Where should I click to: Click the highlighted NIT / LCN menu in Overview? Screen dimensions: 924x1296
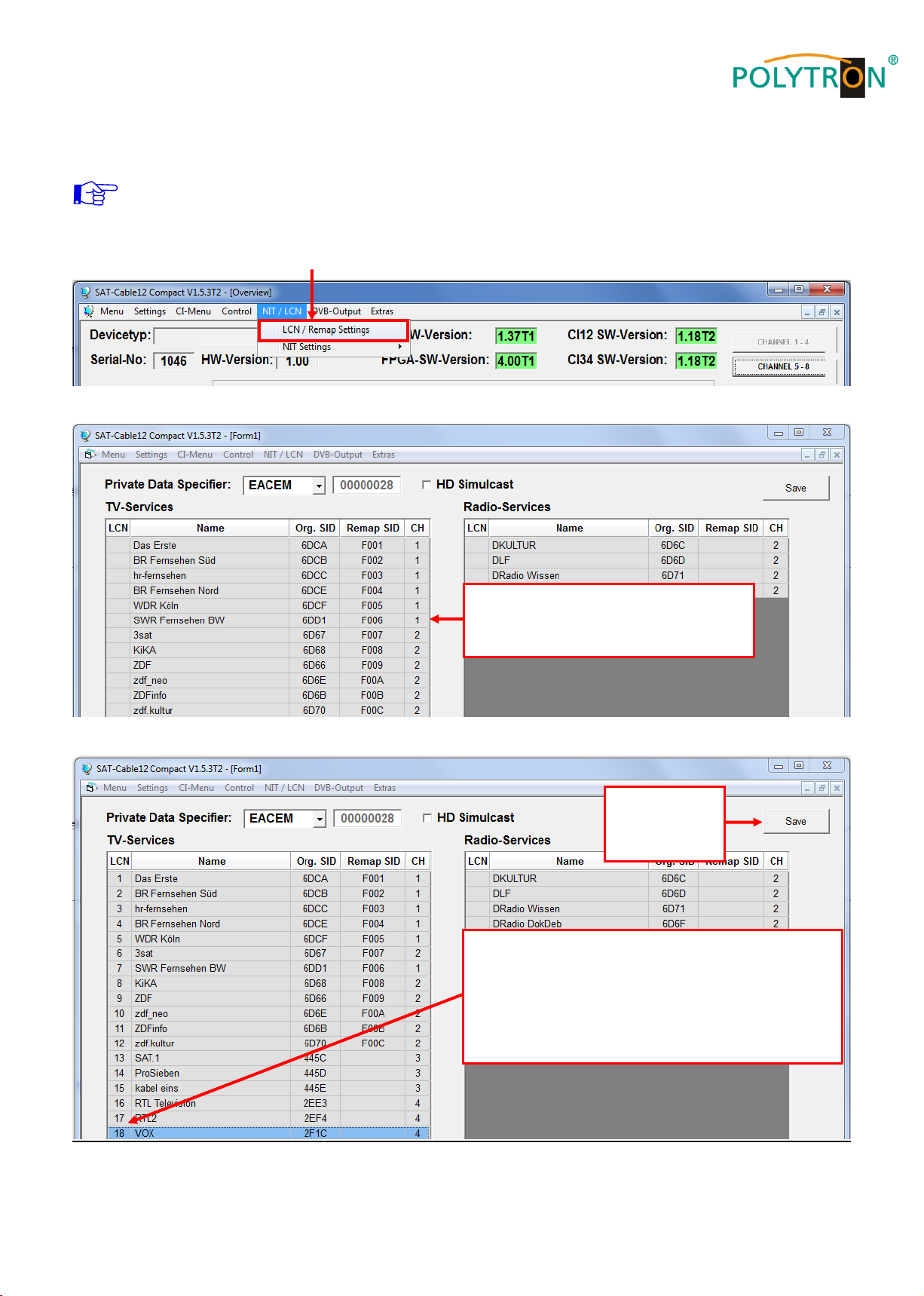click(x=282, y=311)
